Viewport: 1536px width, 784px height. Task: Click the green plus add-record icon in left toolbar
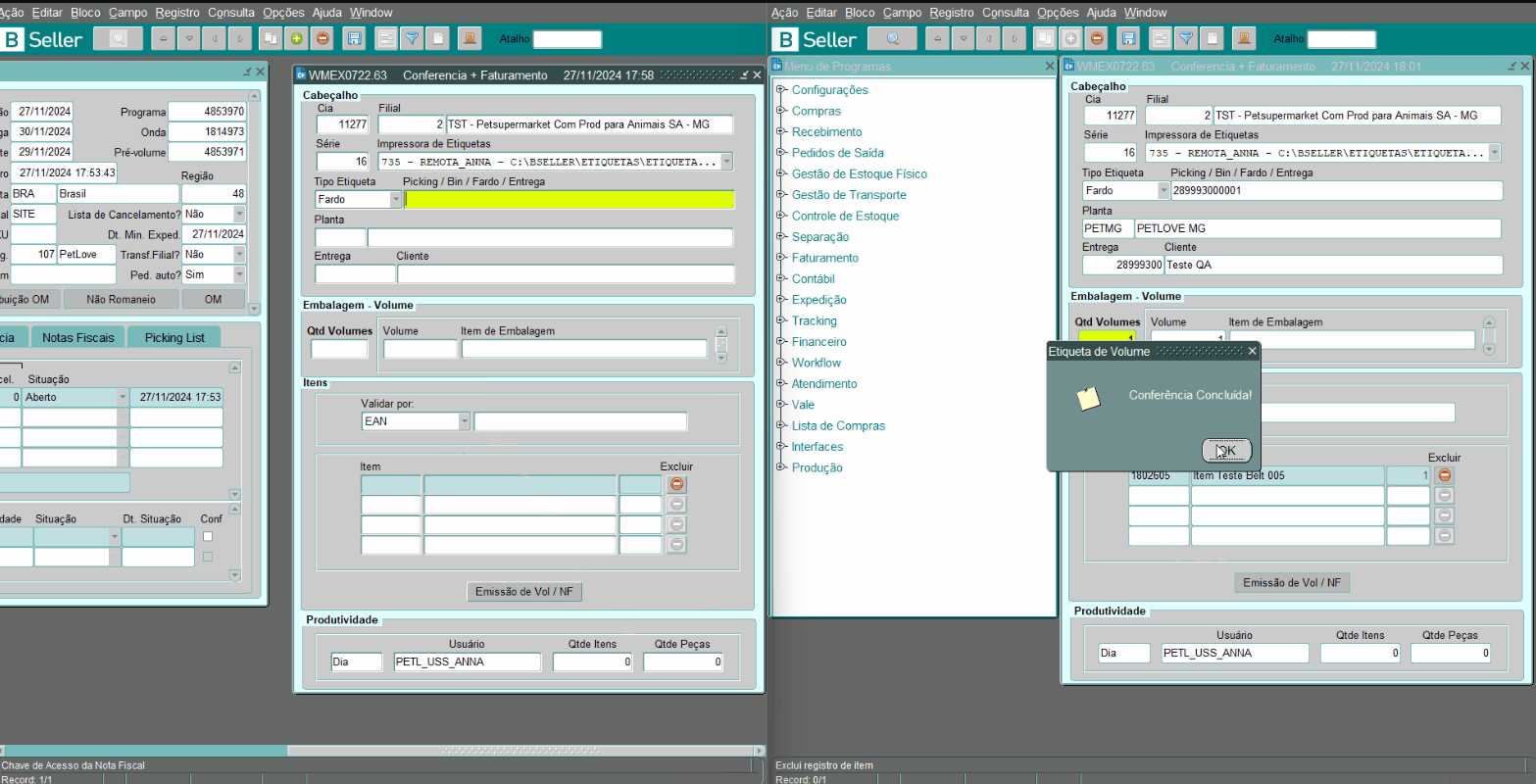click(296, 39)
